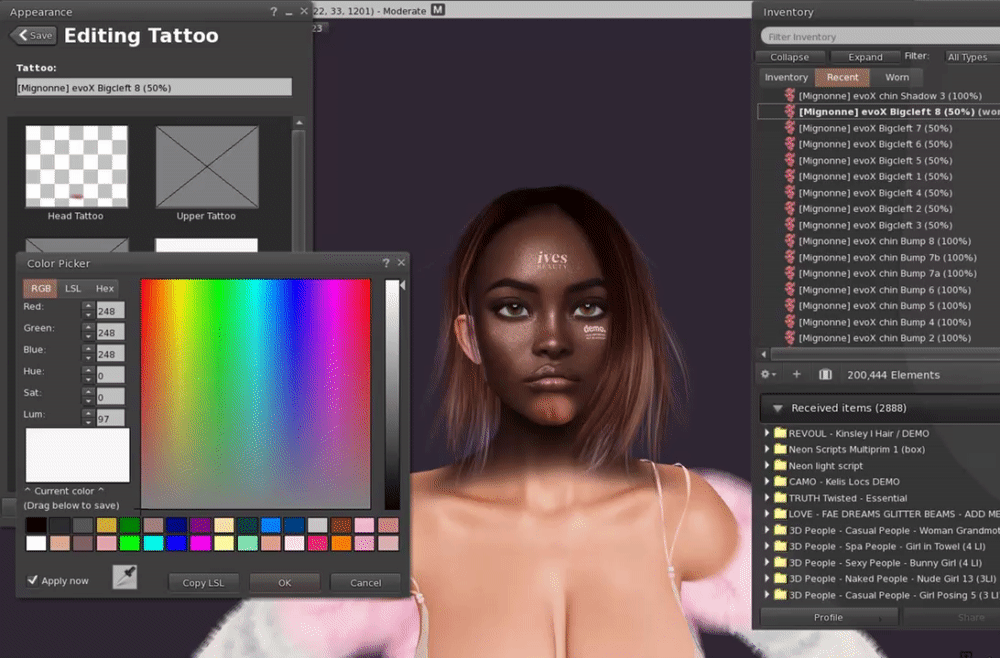Decrease the Green value stepper
The height and width of the screenshot is (658, 1000).
[x=89, y=337]
